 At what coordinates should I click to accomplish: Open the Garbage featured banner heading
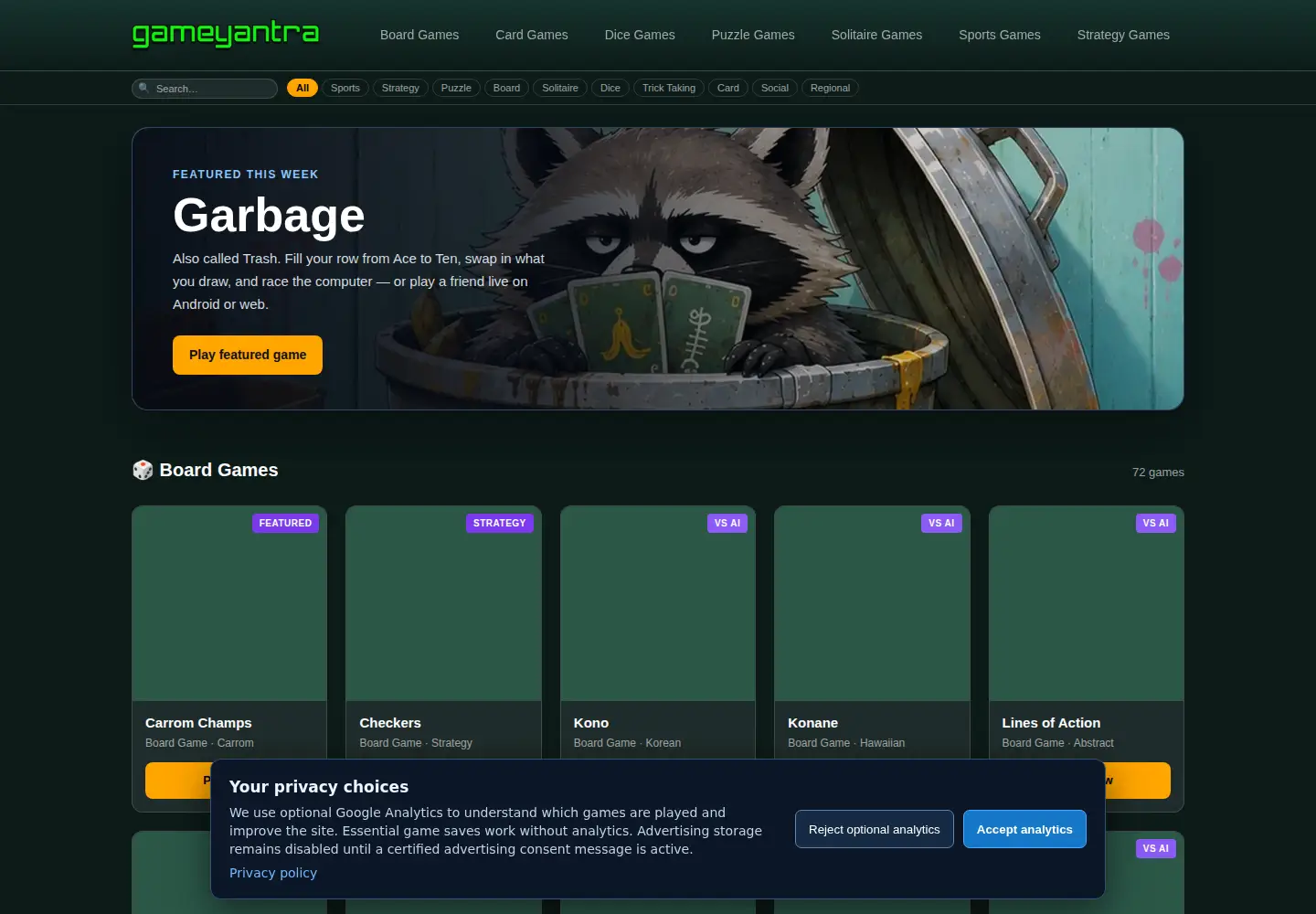(269, 216)
